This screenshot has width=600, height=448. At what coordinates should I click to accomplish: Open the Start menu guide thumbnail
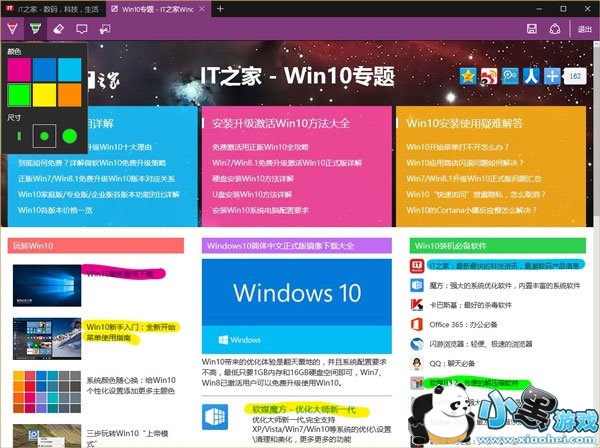point(47,339)
